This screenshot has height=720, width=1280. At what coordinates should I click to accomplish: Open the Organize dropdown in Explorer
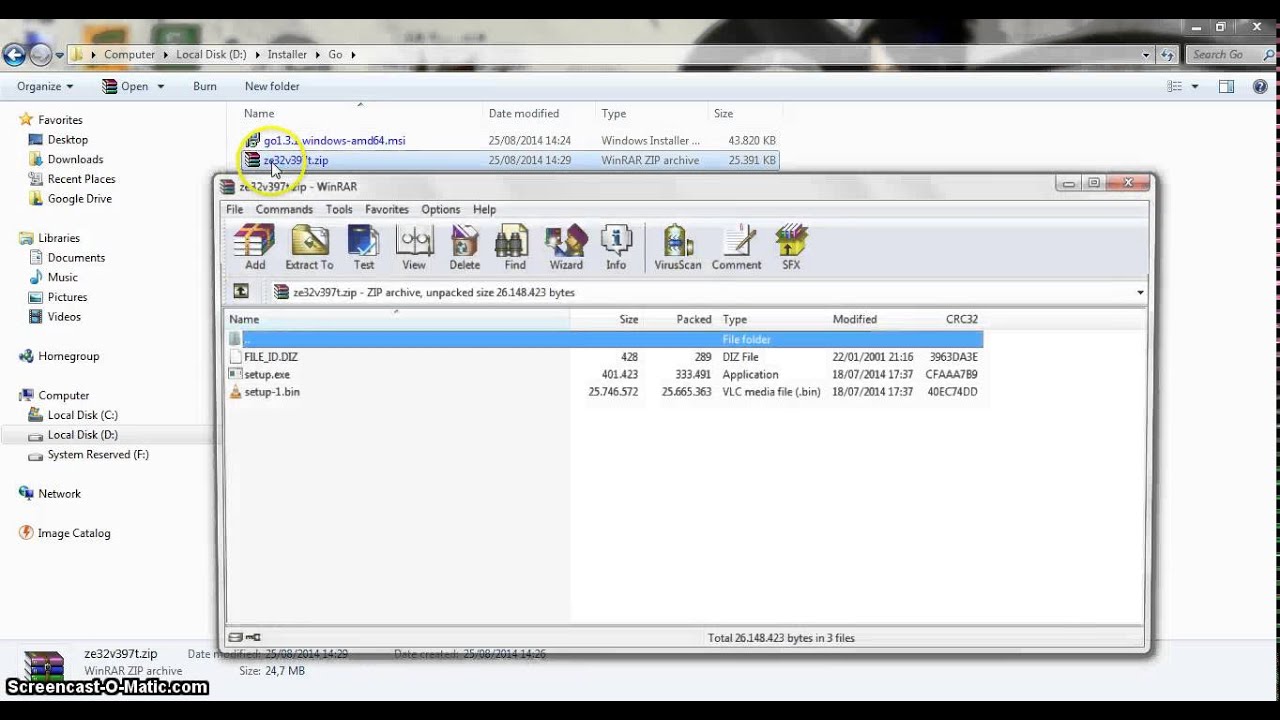pyautogui.click(x=45, y=87)
